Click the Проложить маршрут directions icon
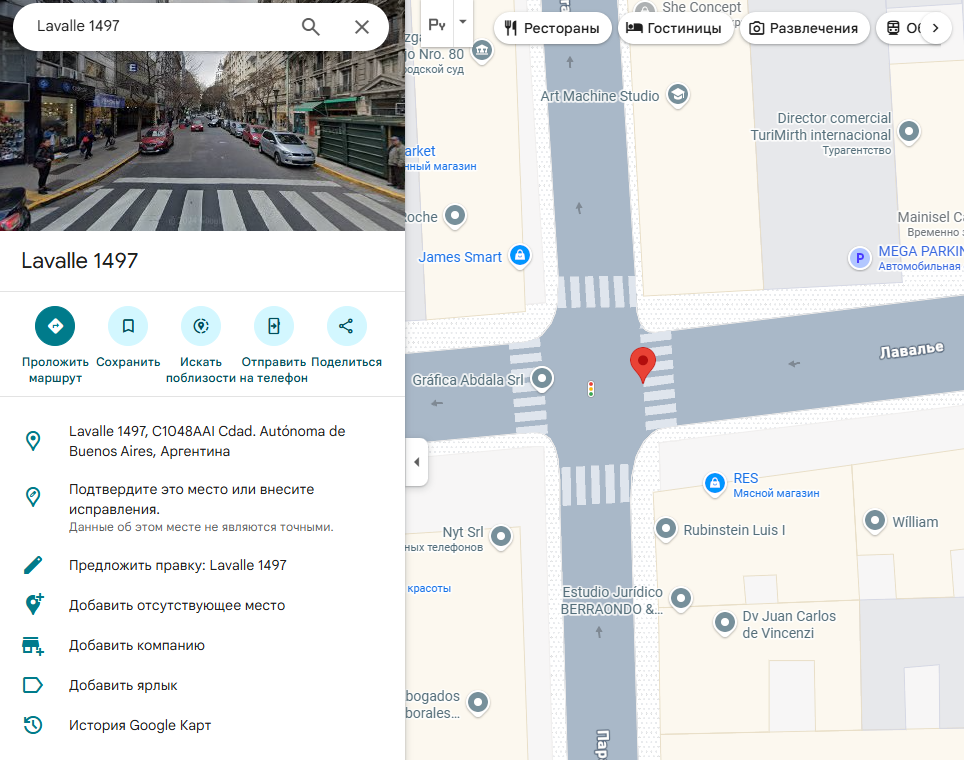The width and height of the screenshot is (964, 760). tap(55, 326)
